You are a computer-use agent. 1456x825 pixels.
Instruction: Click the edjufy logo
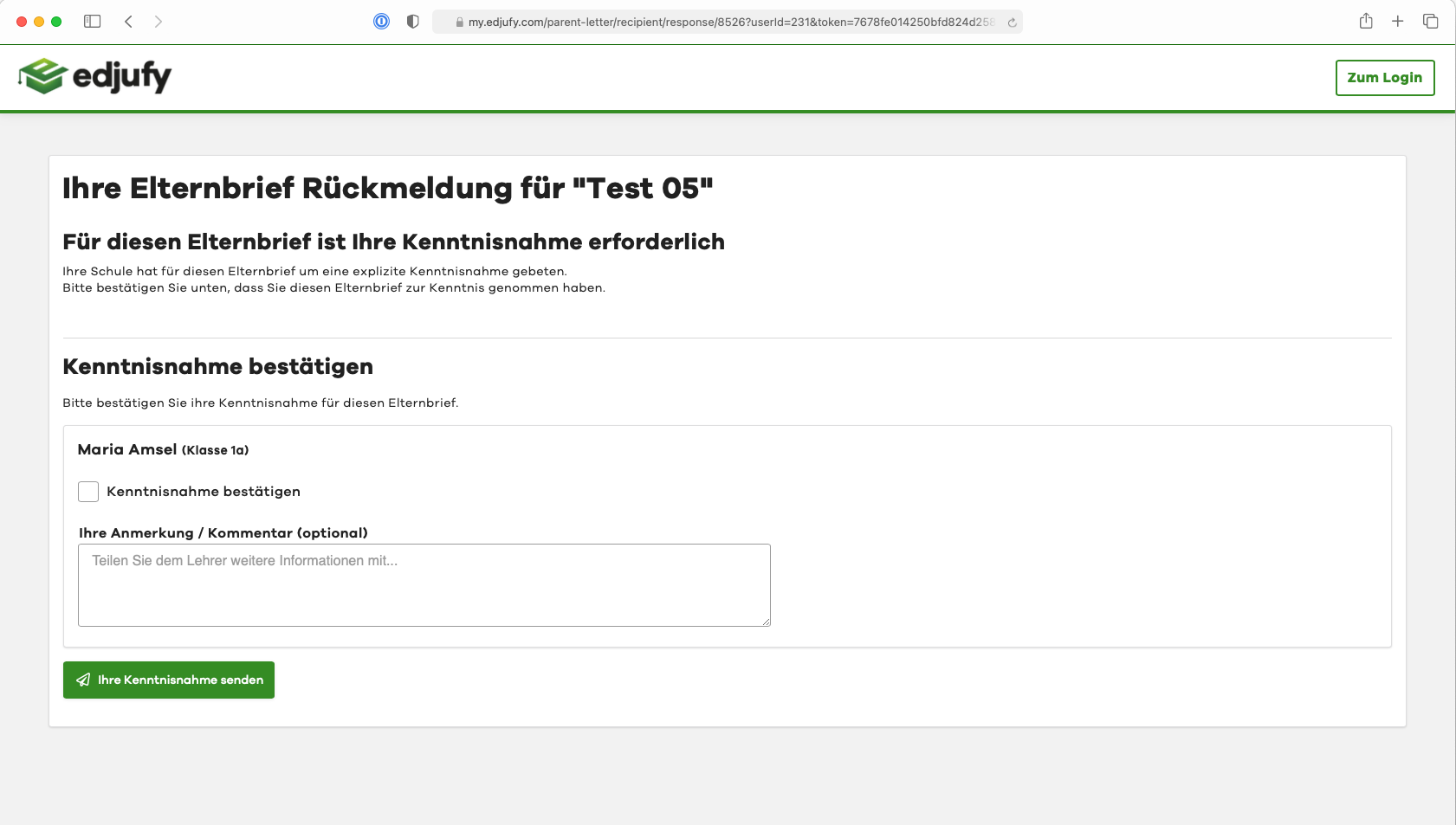coord(95,76)
